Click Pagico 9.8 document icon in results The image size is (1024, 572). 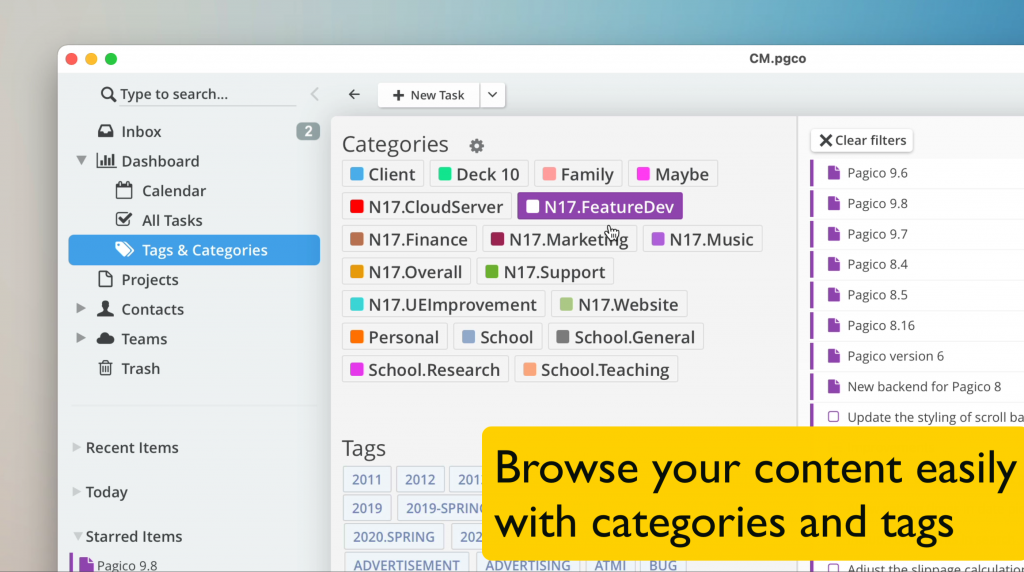(833, 203)
